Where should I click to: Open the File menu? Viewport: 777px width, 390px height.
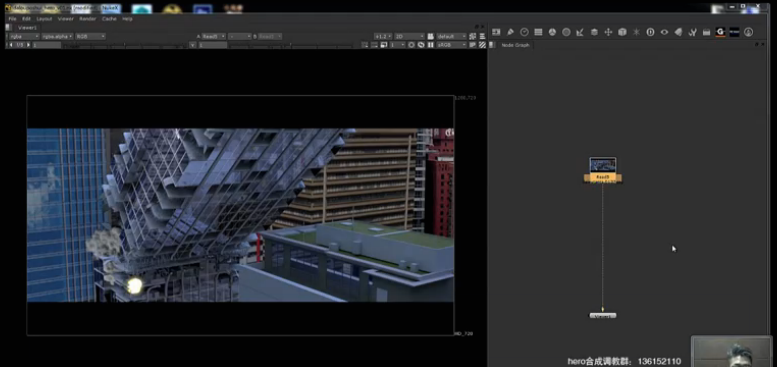pyautogui.click(x=12, y=19)
